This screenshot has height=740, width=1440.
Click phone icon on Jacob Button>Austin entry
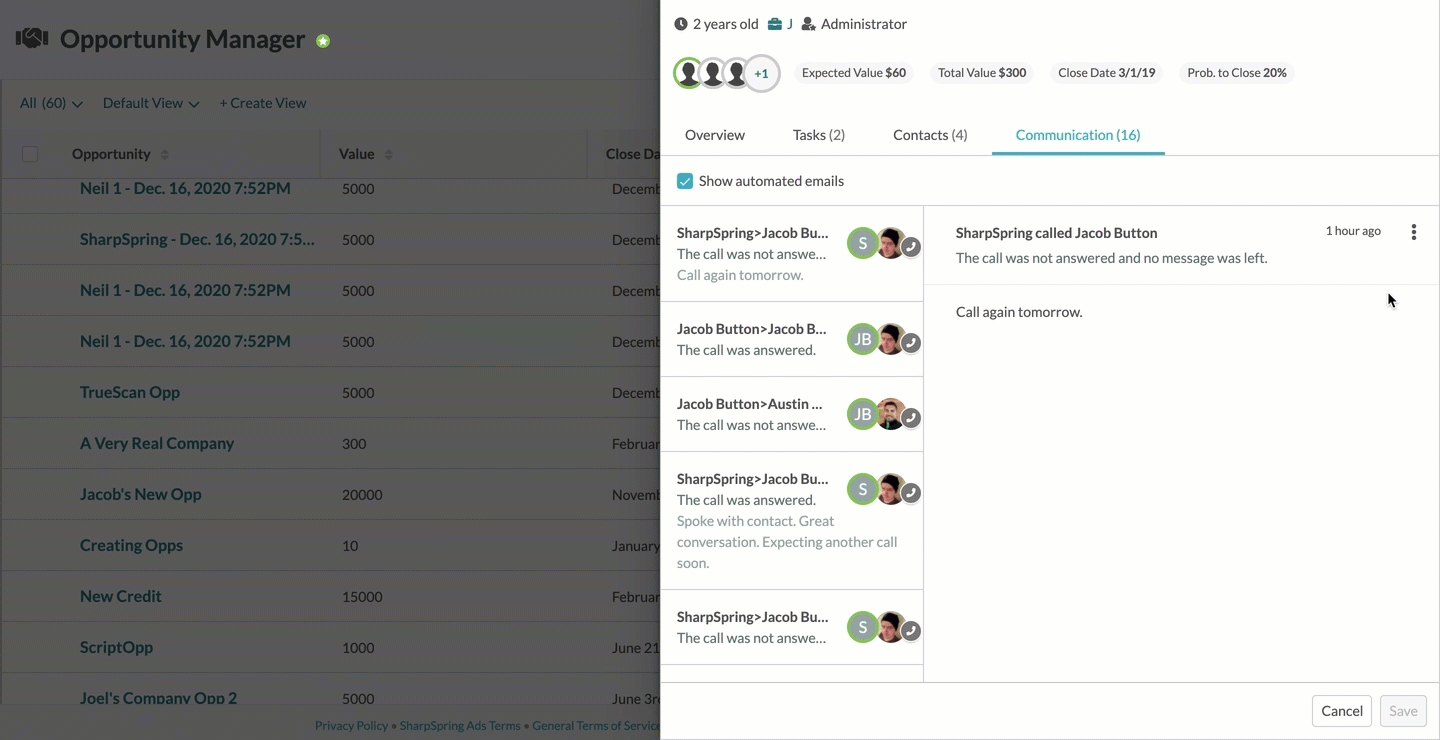click(911, 418)
